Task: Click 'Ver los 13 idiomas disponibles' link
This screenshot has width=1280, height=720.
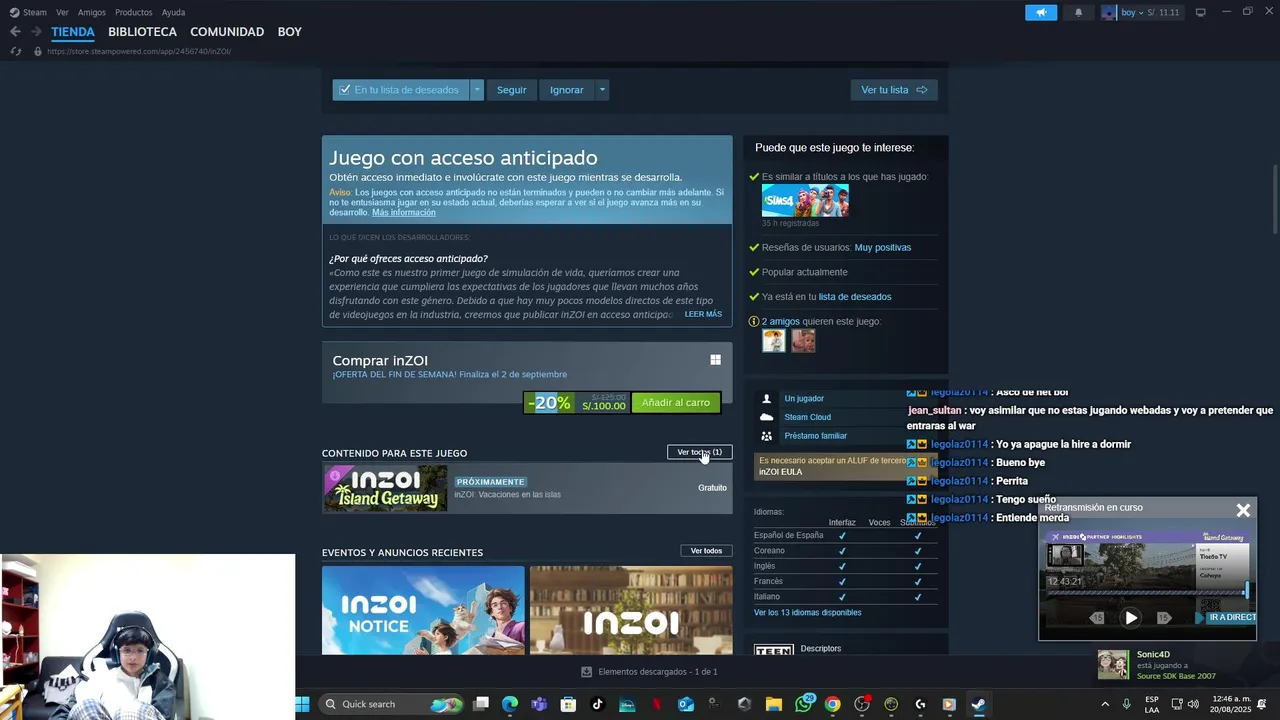Action: pos(807,613)
